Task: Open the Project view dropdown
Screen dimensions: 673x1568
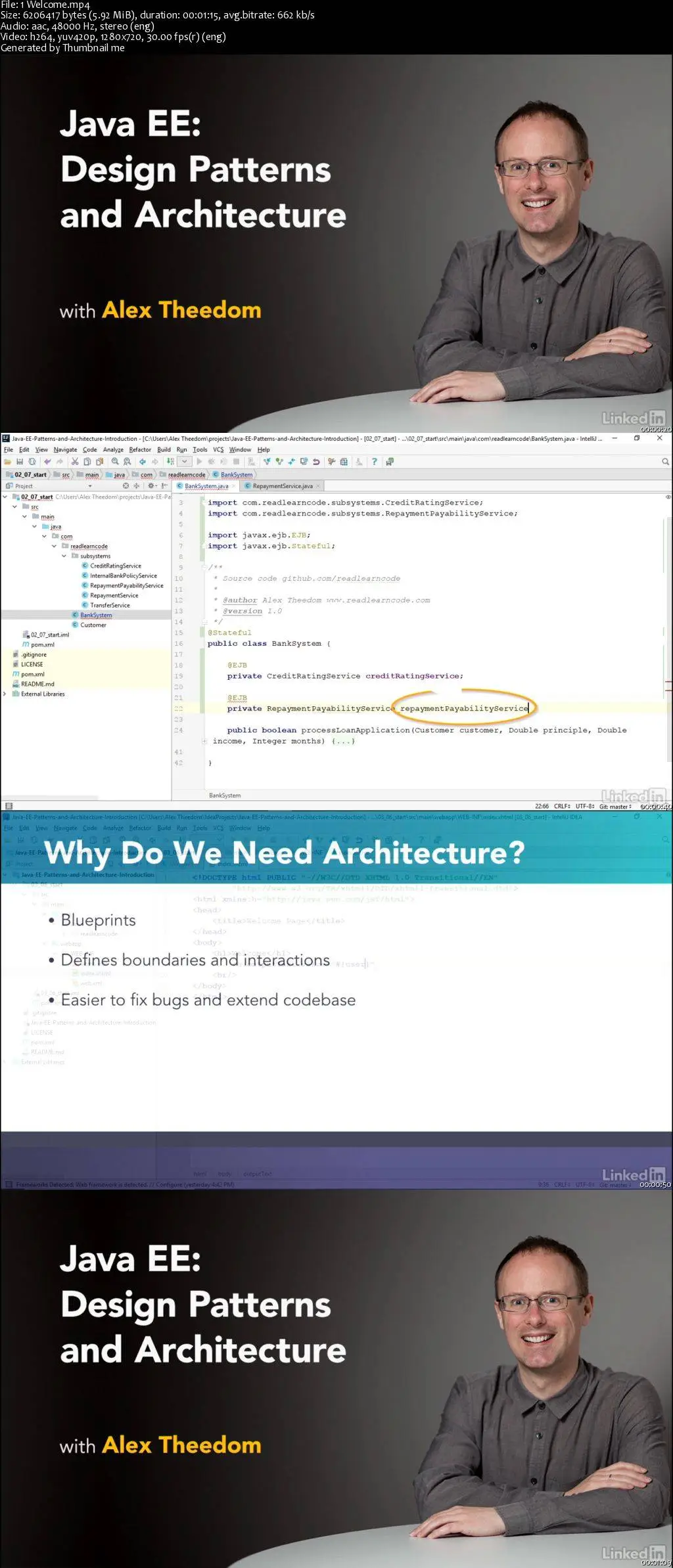Action: (90, 485)
